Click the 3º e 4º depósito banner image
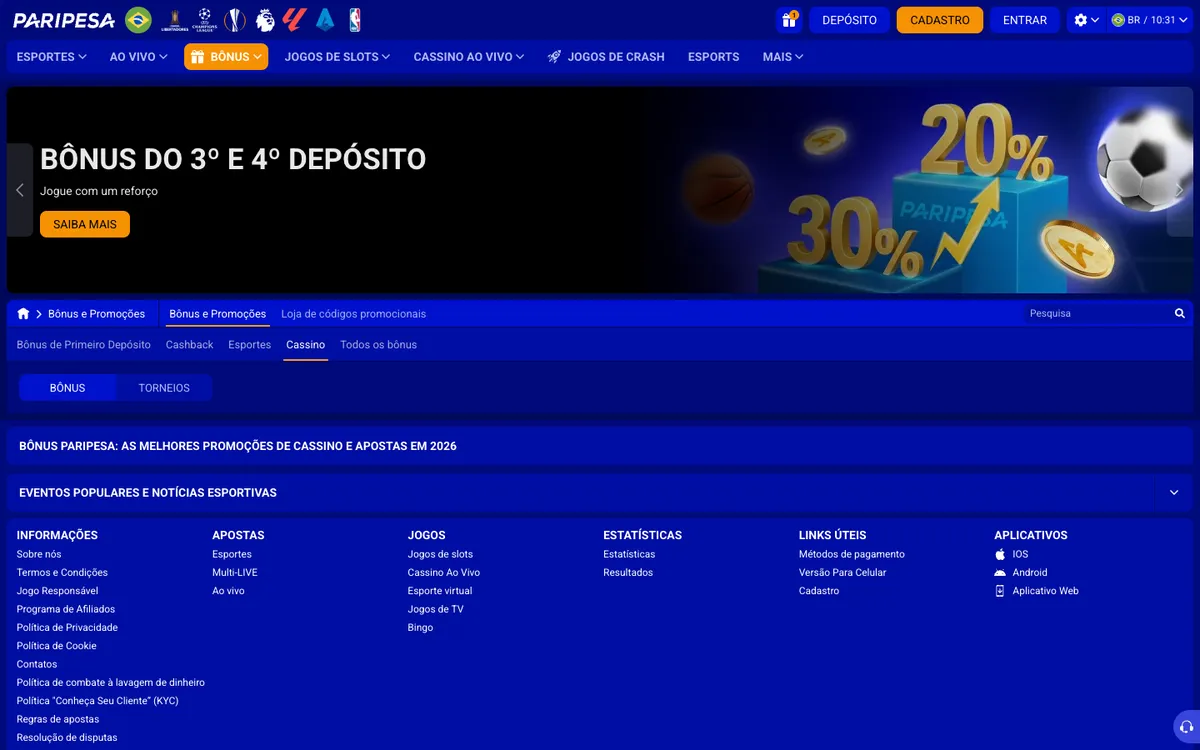The width and height of the screenshot is (1200, 750). coord(600,190)
